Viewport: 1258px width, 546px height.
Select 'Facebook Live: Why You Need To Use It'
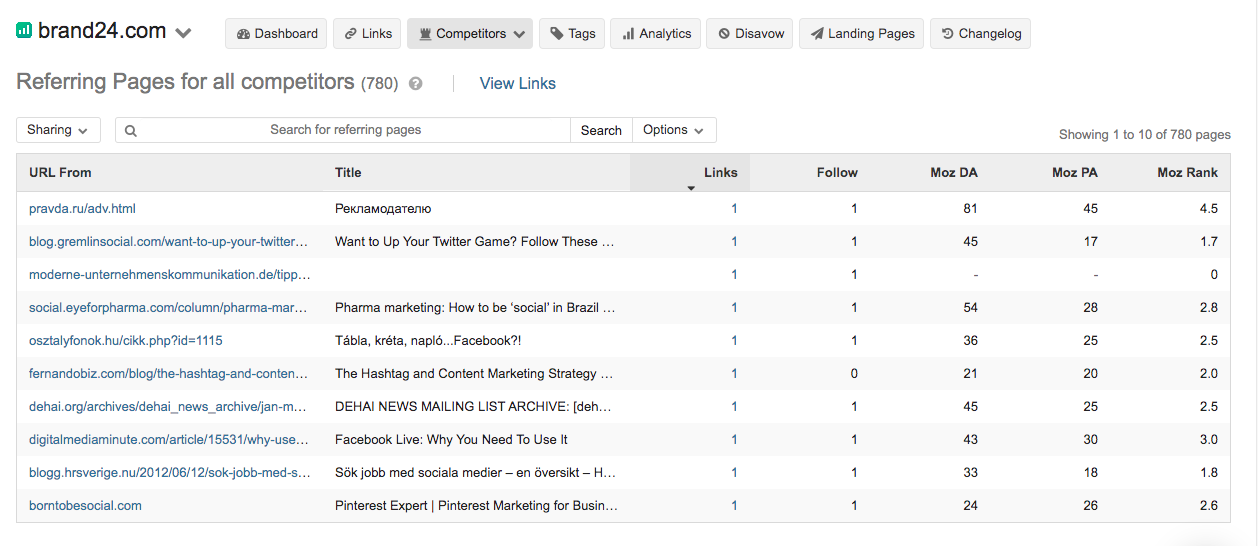click(x=451, y=440)
